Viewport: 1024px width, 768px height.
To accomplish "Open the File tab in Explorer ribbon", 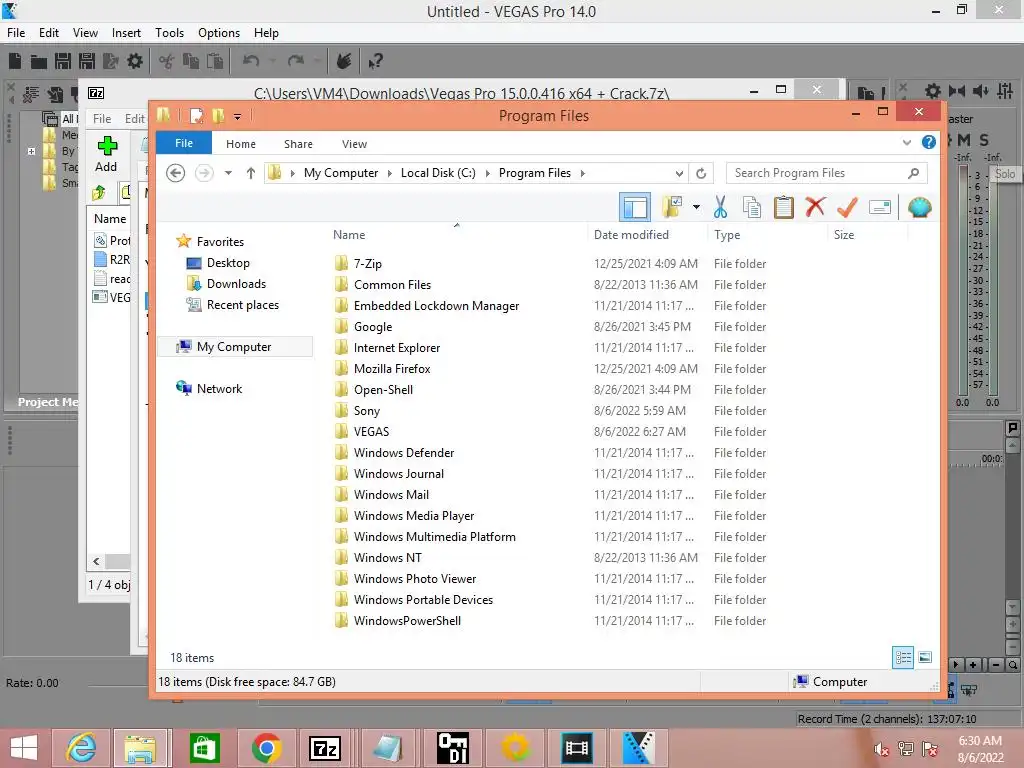I will pyautogui.click(x=184, y=143).
